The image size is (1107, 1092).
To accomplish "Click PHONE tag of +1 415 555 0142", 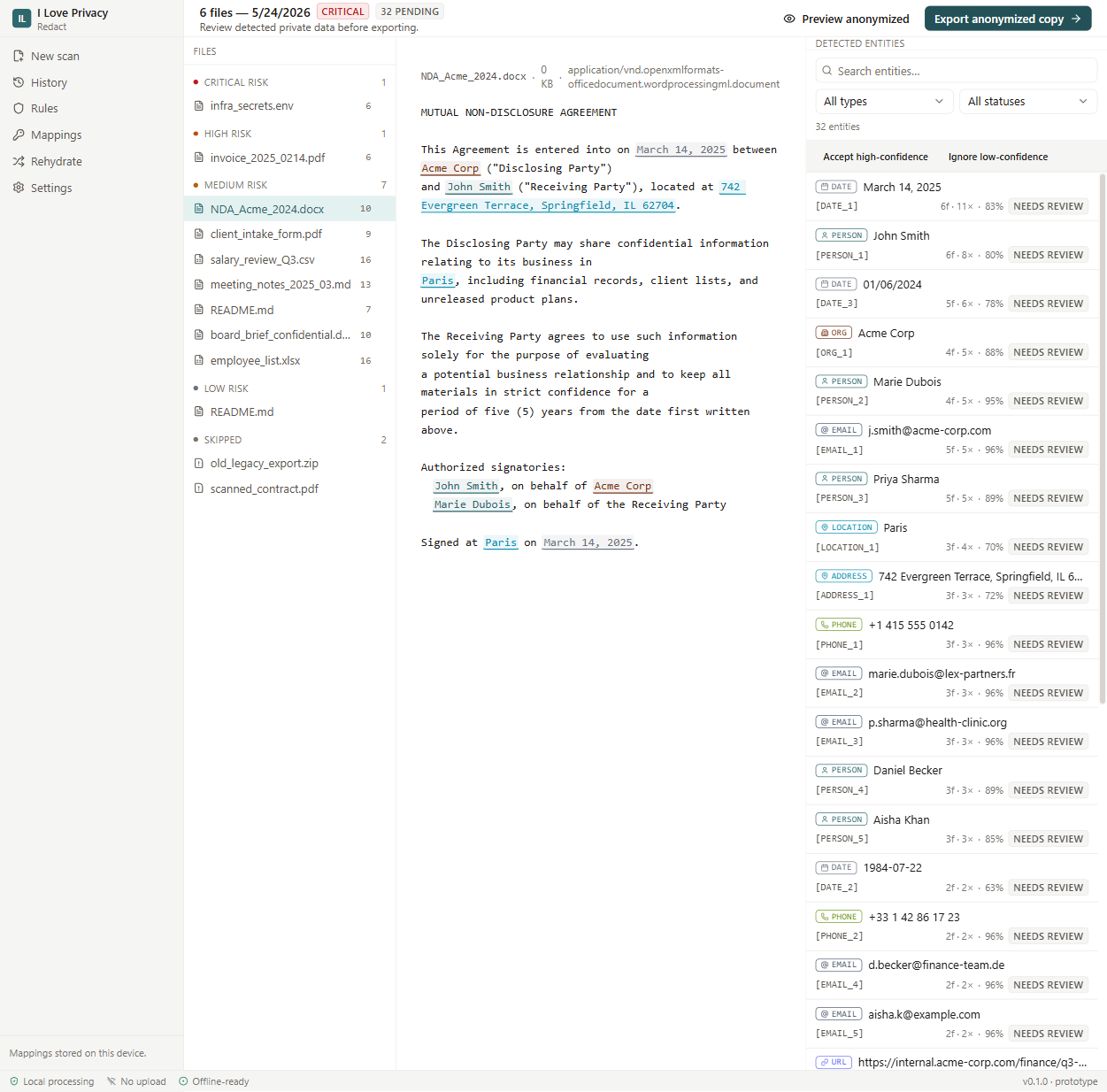I will point(839,625).
